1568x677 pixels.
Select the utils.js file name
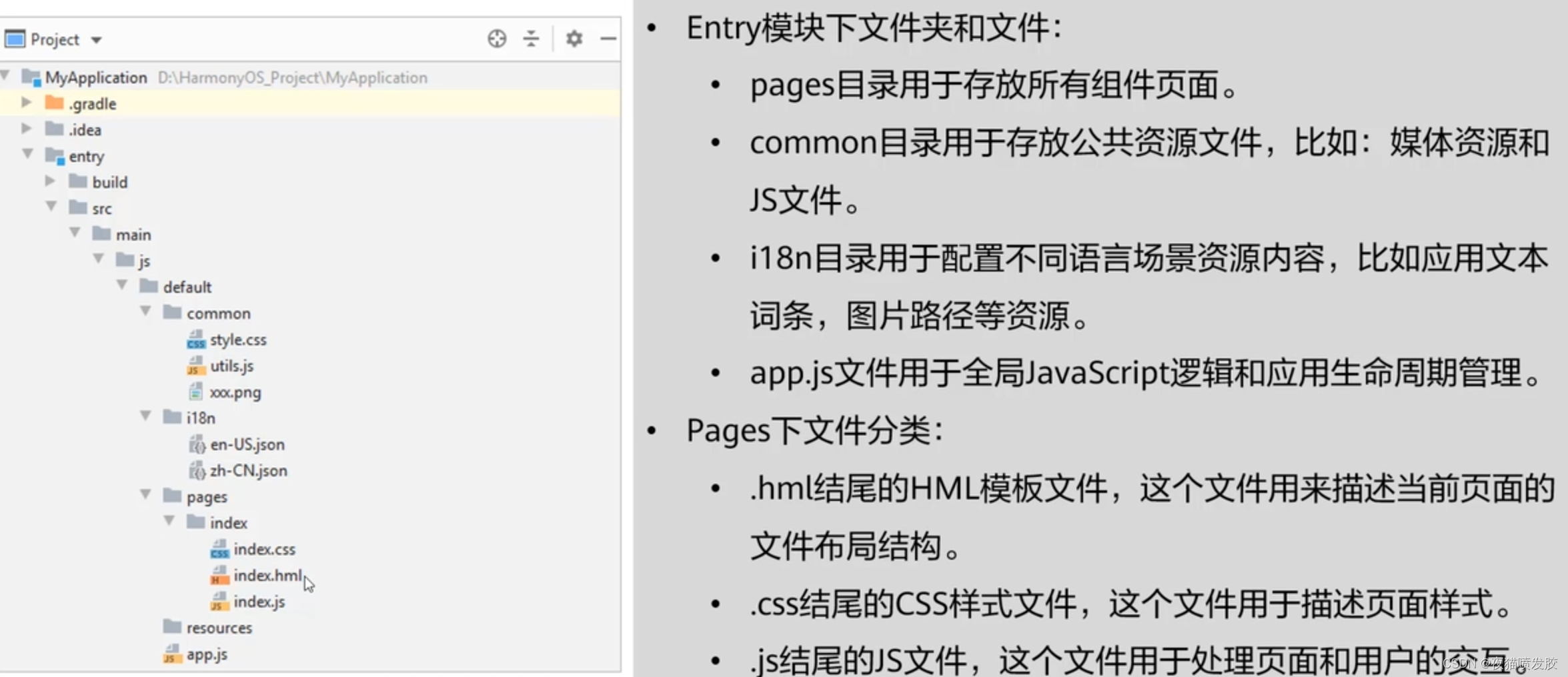coord(231,366)
